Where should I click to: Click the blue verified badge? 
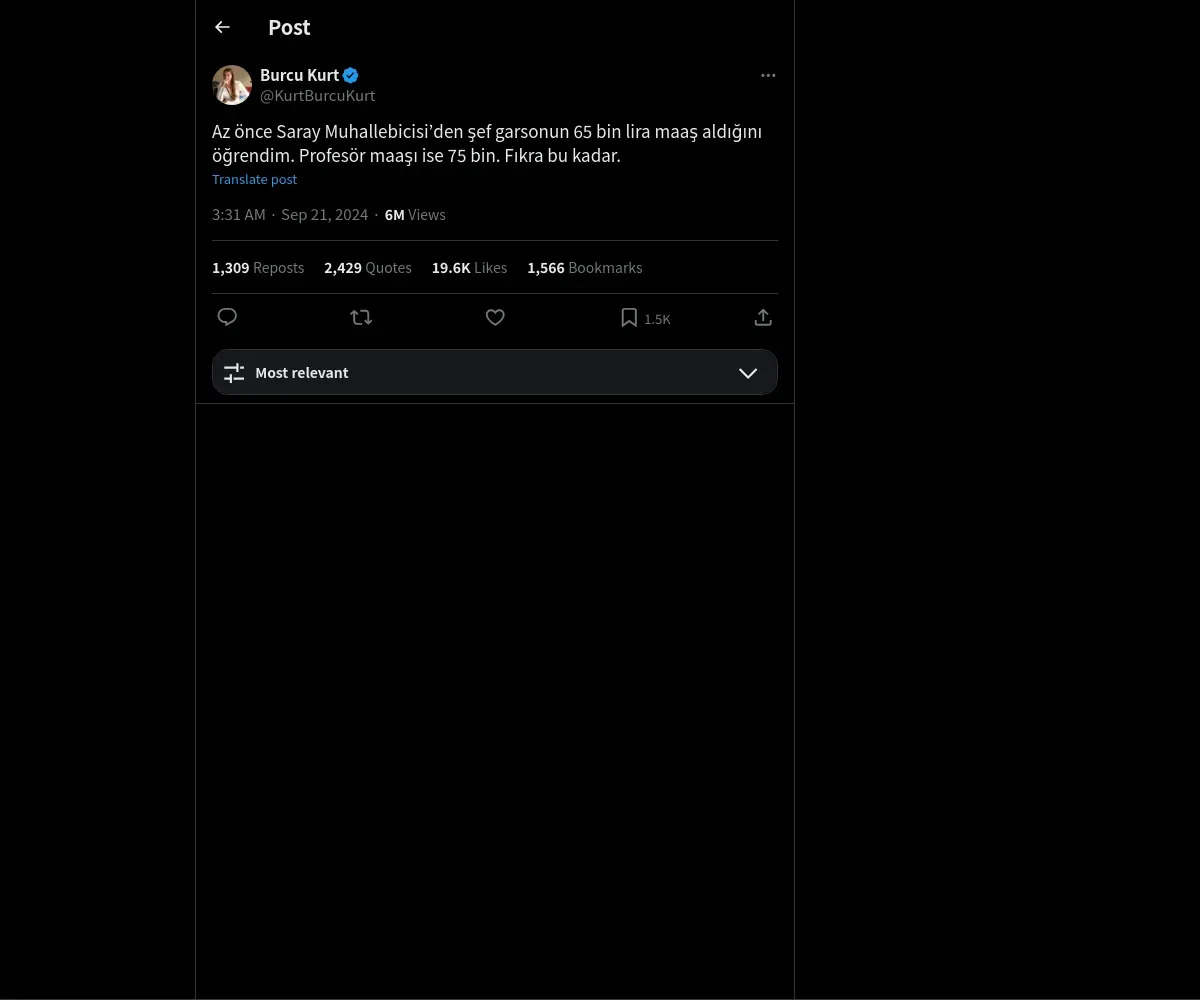click(350, 75)
